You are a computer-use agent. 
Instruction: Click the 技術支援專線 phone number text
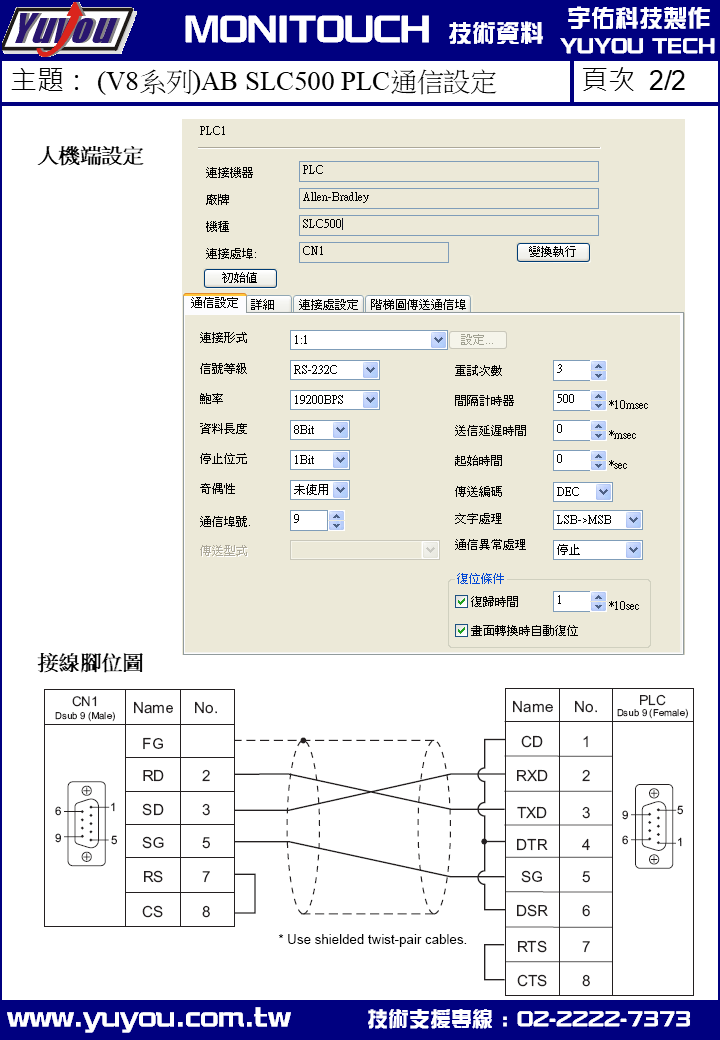[x=530, y=1018]
